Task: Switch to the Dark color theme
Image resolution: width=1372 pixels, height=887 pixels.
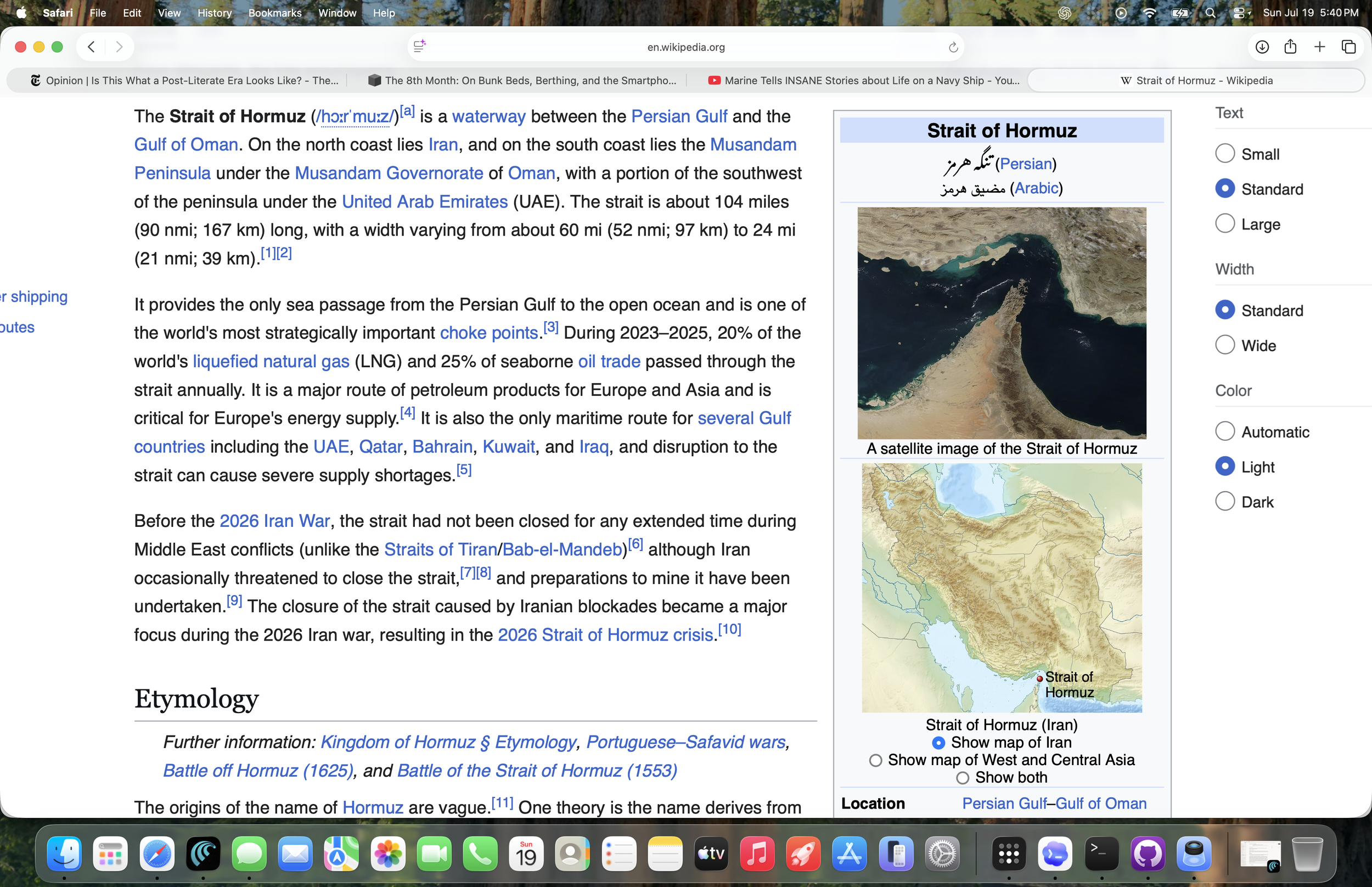Action: [x=1224, y=501]
